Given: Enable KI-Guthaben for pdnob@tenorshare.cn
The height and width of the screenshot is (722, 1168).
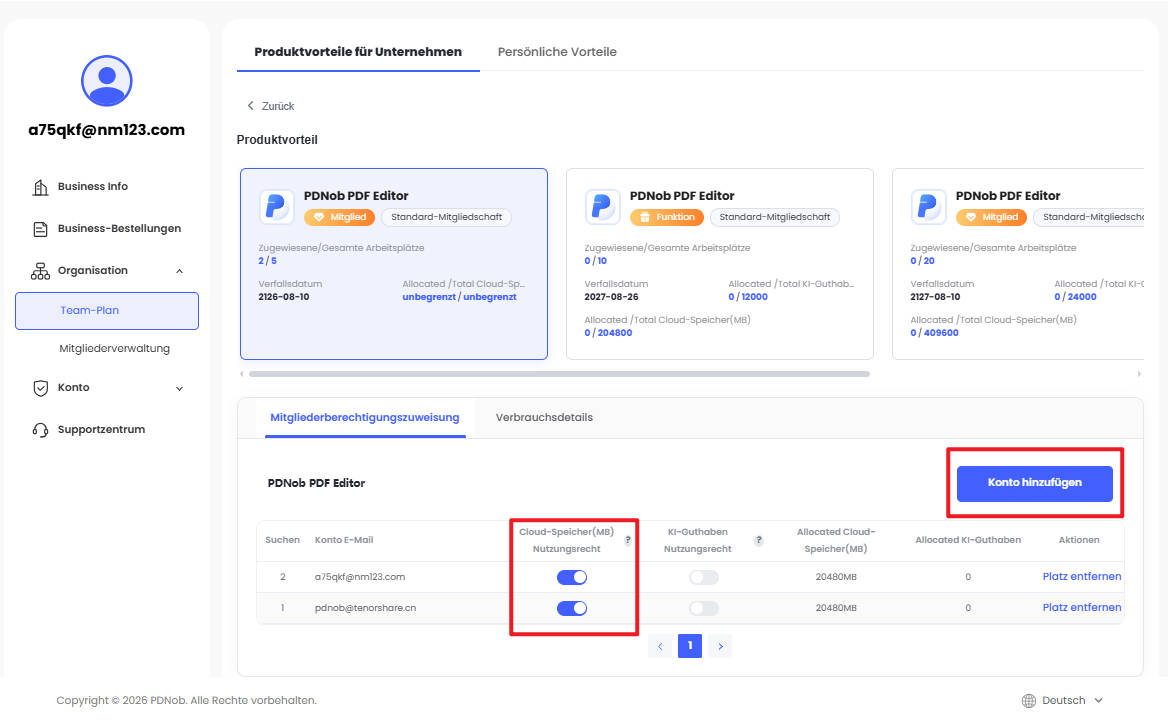Looking at the screenshot, I should (704, 609).
